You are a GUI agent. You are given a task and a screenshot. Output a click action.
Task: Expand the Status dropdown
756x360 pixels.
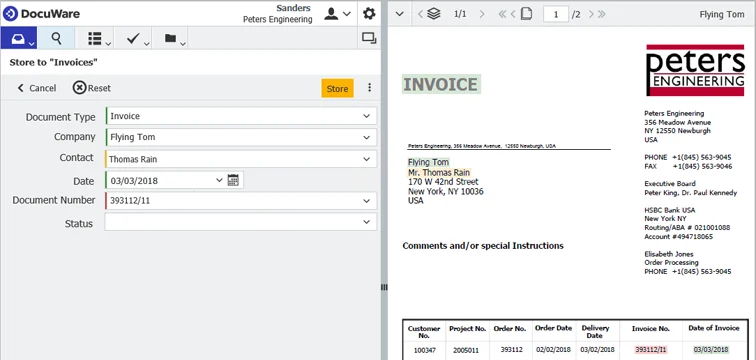[366, 222]
